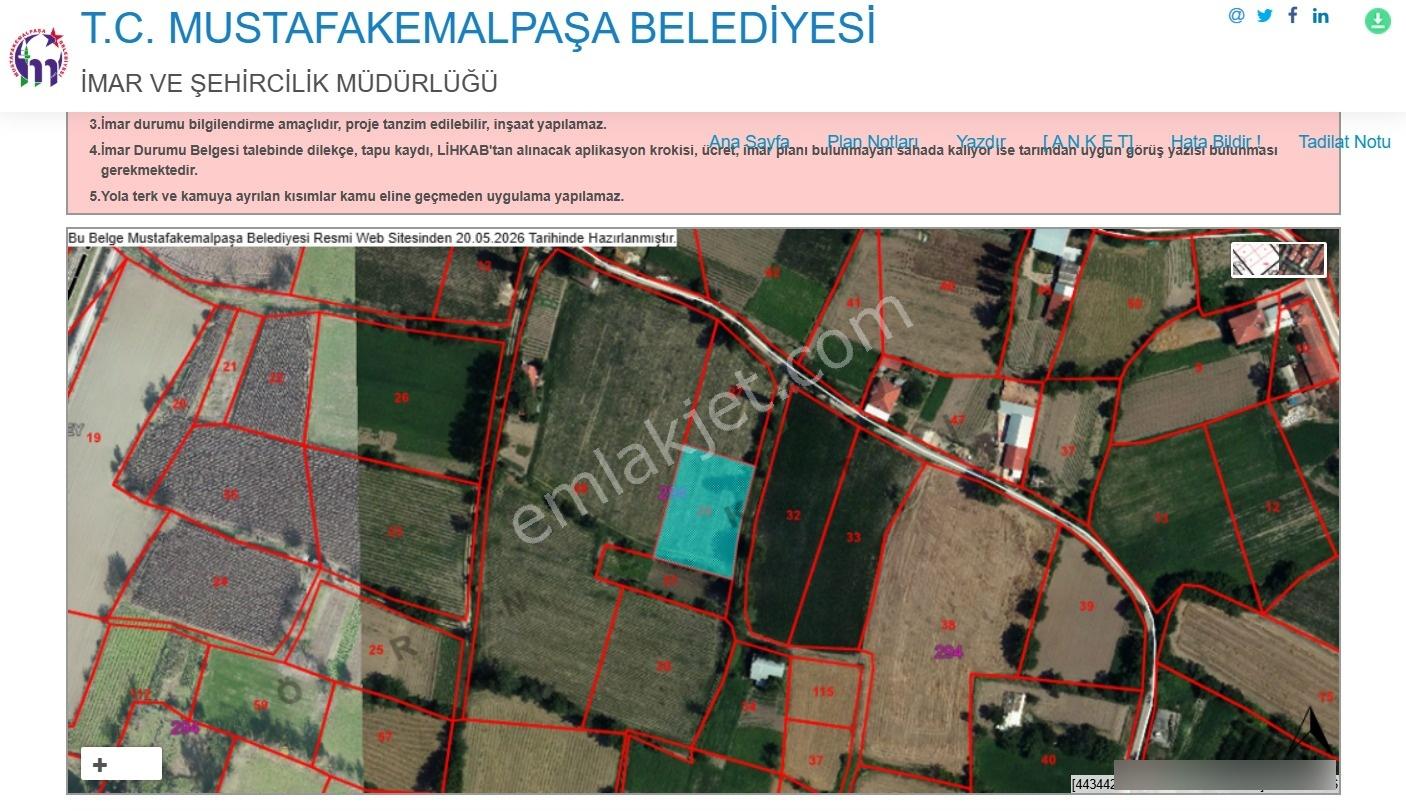The height and width of the screenshot is (811, 1406).
Task: Select parcel 47 on the map
Action: coord(957,420)
